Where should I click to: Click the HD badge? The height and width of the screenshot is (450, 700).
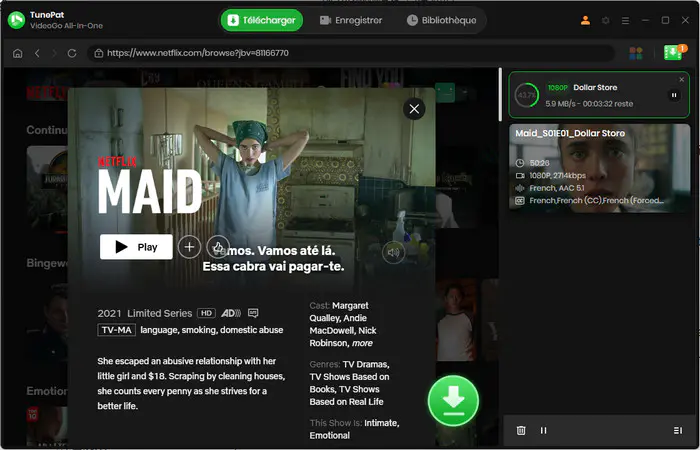click(206, 313)
